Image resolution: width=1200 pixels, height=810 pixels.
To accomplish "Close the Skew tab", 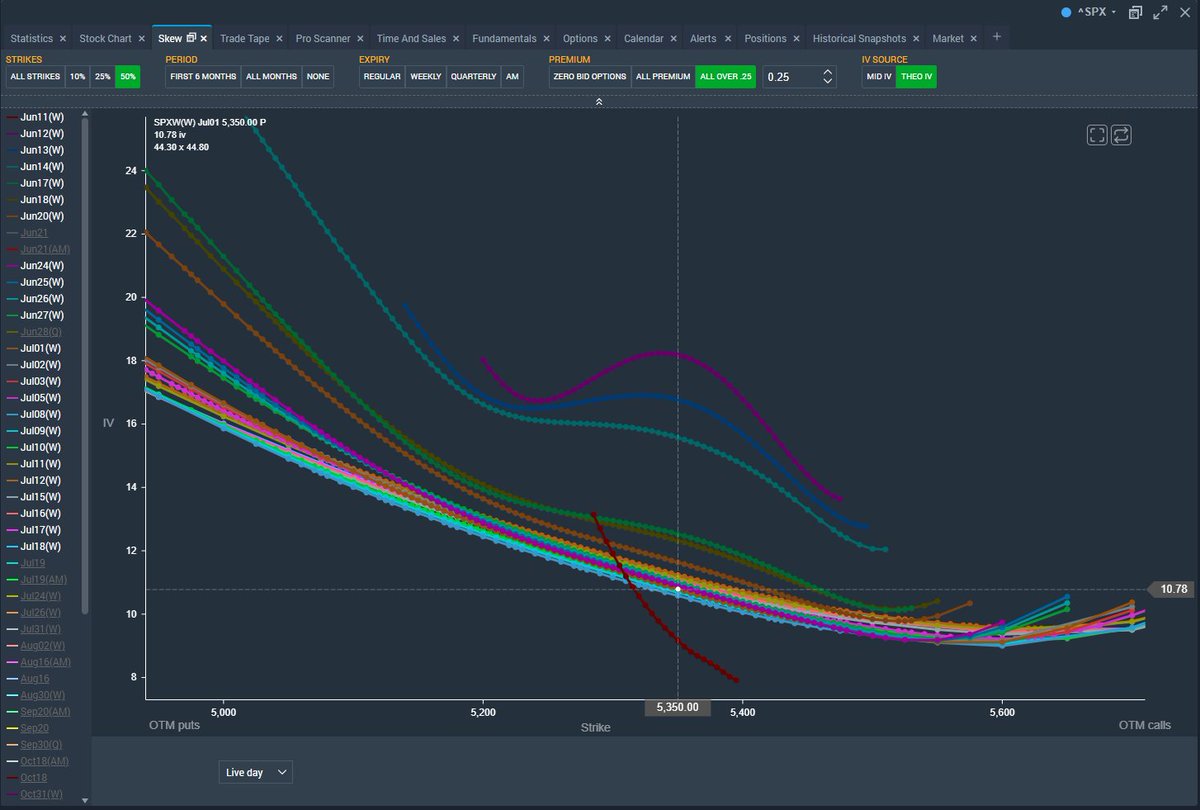I will 204,39.
